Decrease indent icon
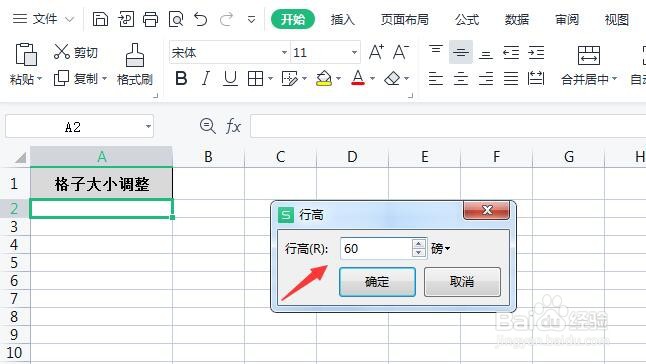 (x=511, y=52)
